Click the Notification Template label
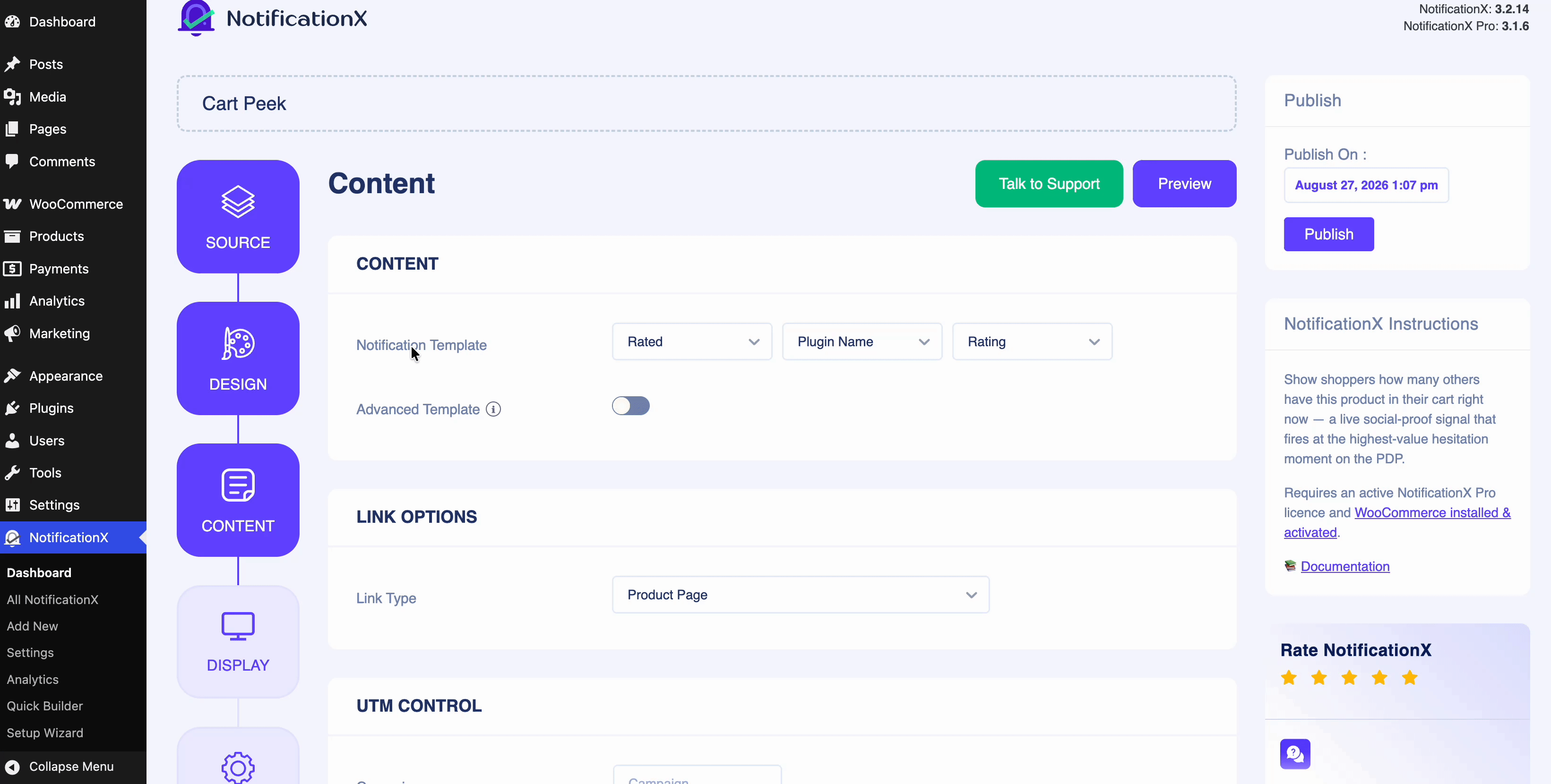Image resolution: width=1551 pixels, height=784 pixels. pyautogui.click(x=421, y=345)
